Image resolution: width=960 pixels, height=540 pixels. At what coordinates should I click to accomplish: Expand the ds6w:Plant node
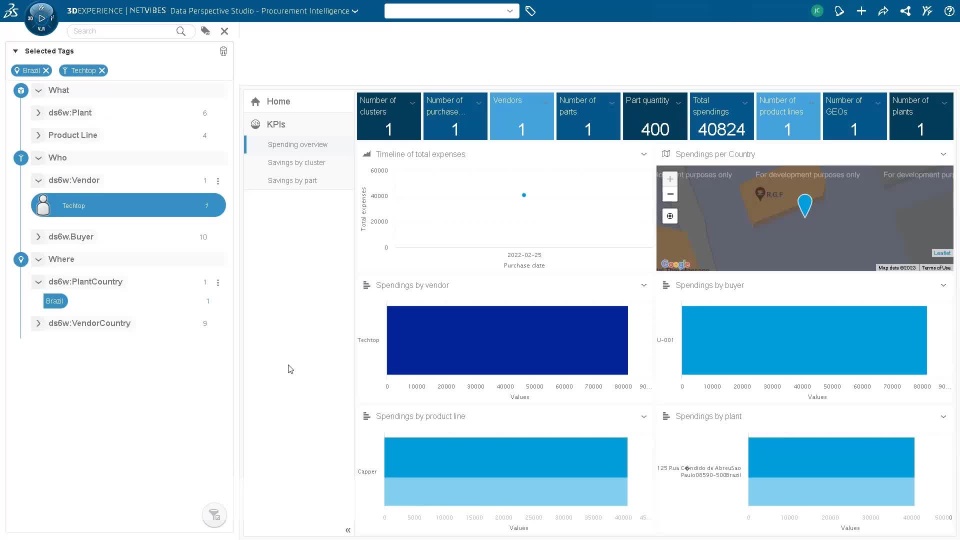coord(39,113)
